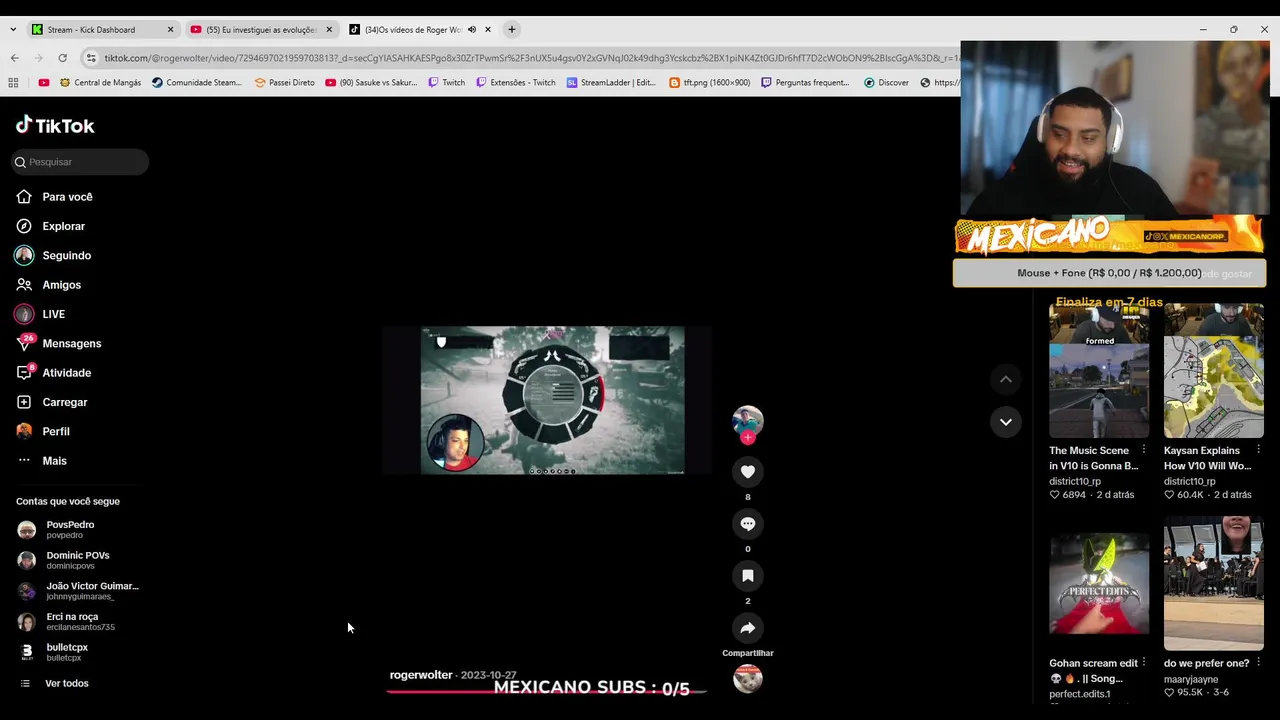Screen dimensions: 1280x720
Task: Open the Twitch bookmark
Action: pos(446,83)
